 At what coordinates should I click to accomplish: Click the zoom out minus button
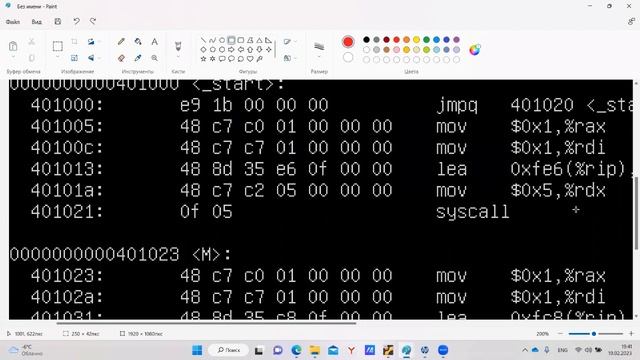pyautogui.click(x=560, y=333)
